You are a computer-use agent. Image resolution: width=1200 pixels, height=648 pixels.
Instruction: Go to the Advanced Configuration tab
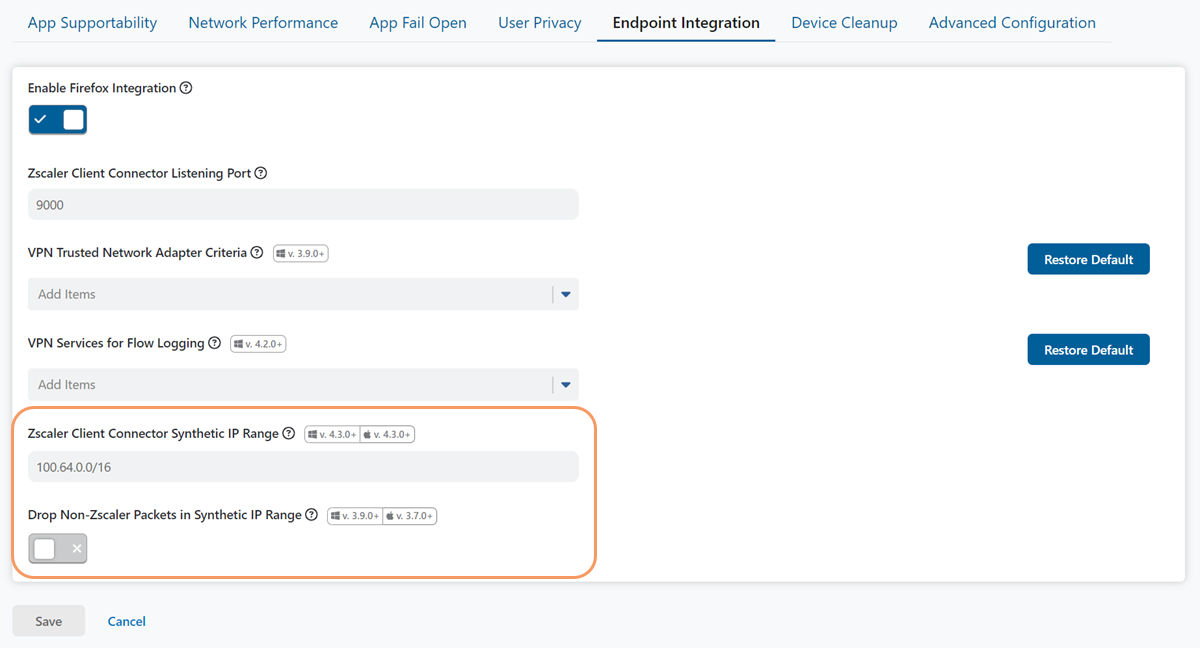[1012, 22]
